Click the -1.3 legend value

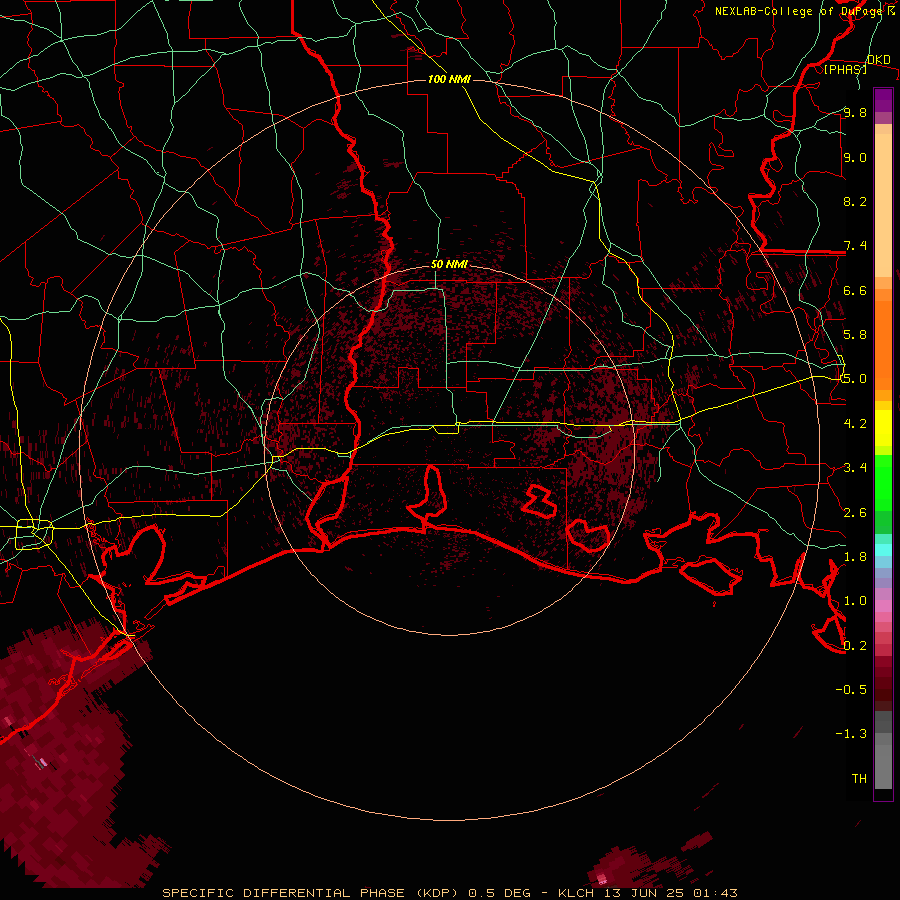pos(851,734)
